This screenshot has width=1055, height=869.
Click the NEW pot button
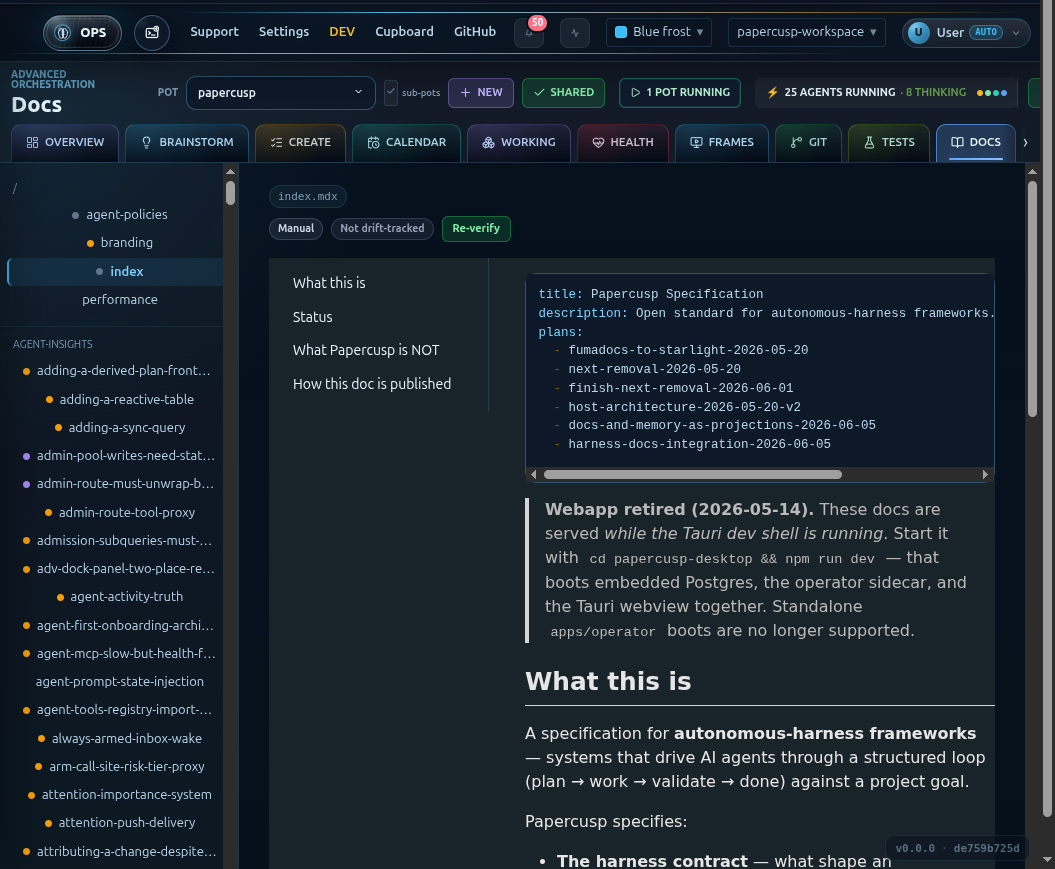[x=481, y=93]
